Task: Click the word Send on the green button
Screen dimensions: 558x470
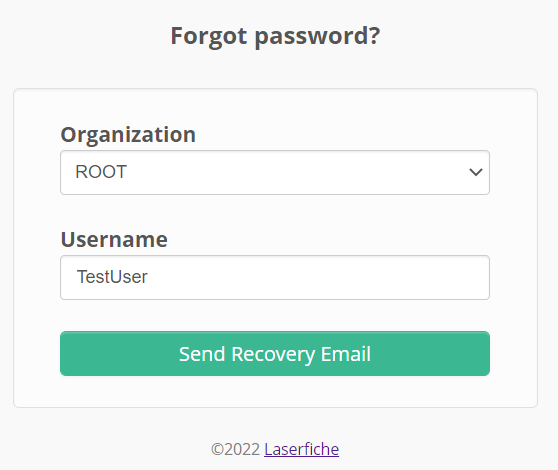Action: coord(202,354)
